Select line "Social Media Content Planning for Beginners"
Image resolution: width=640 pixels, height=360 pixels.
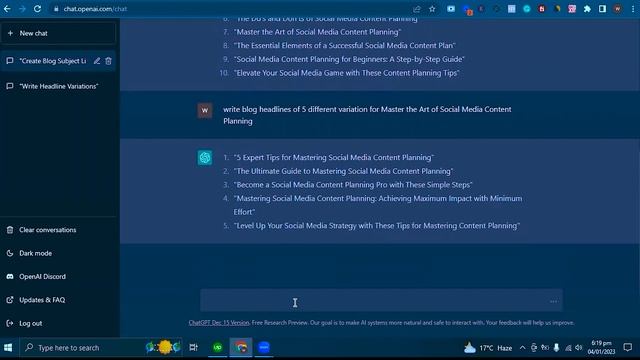(x=349, y=59)
